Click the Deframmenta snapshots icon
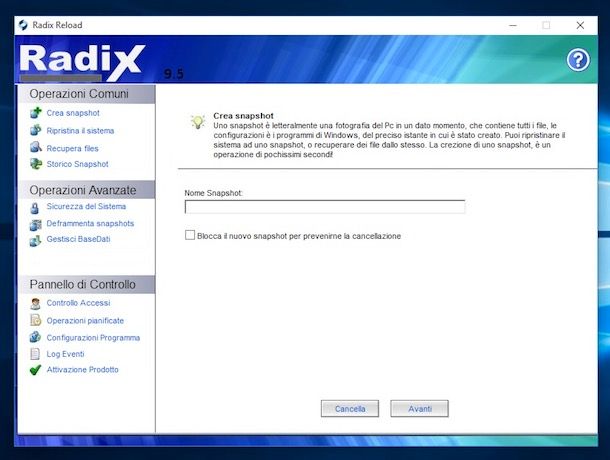The image size is (610, 460). click(36, 225)
